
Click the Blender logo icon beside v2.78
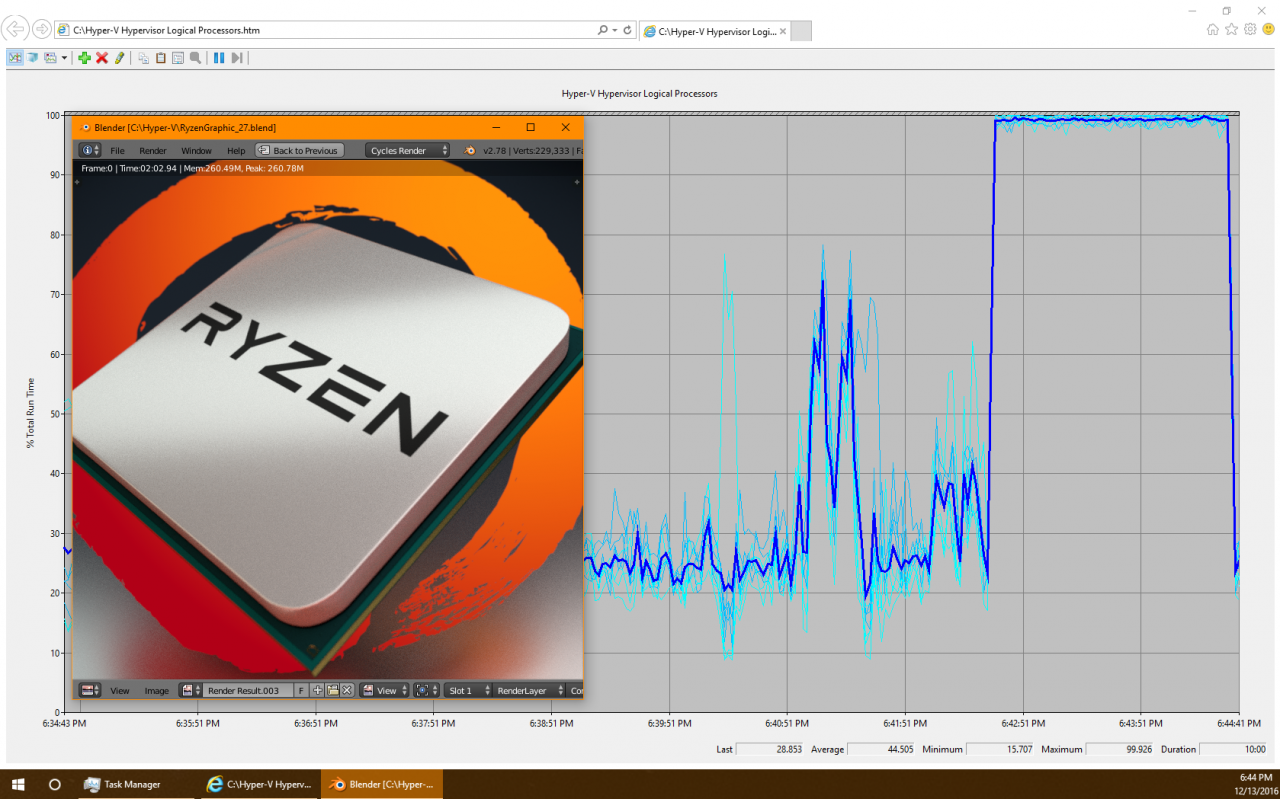tap(470, 151)
